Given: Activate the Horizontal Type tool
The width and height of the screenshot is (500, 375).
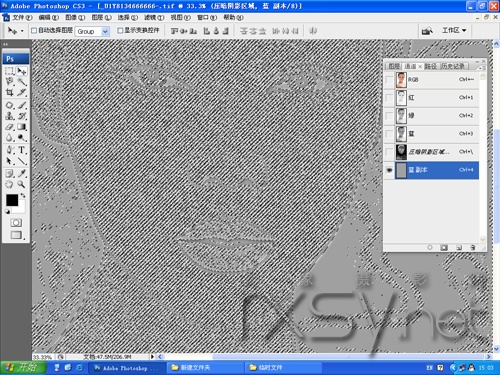Looking at the screenshot, I should 22,150.
